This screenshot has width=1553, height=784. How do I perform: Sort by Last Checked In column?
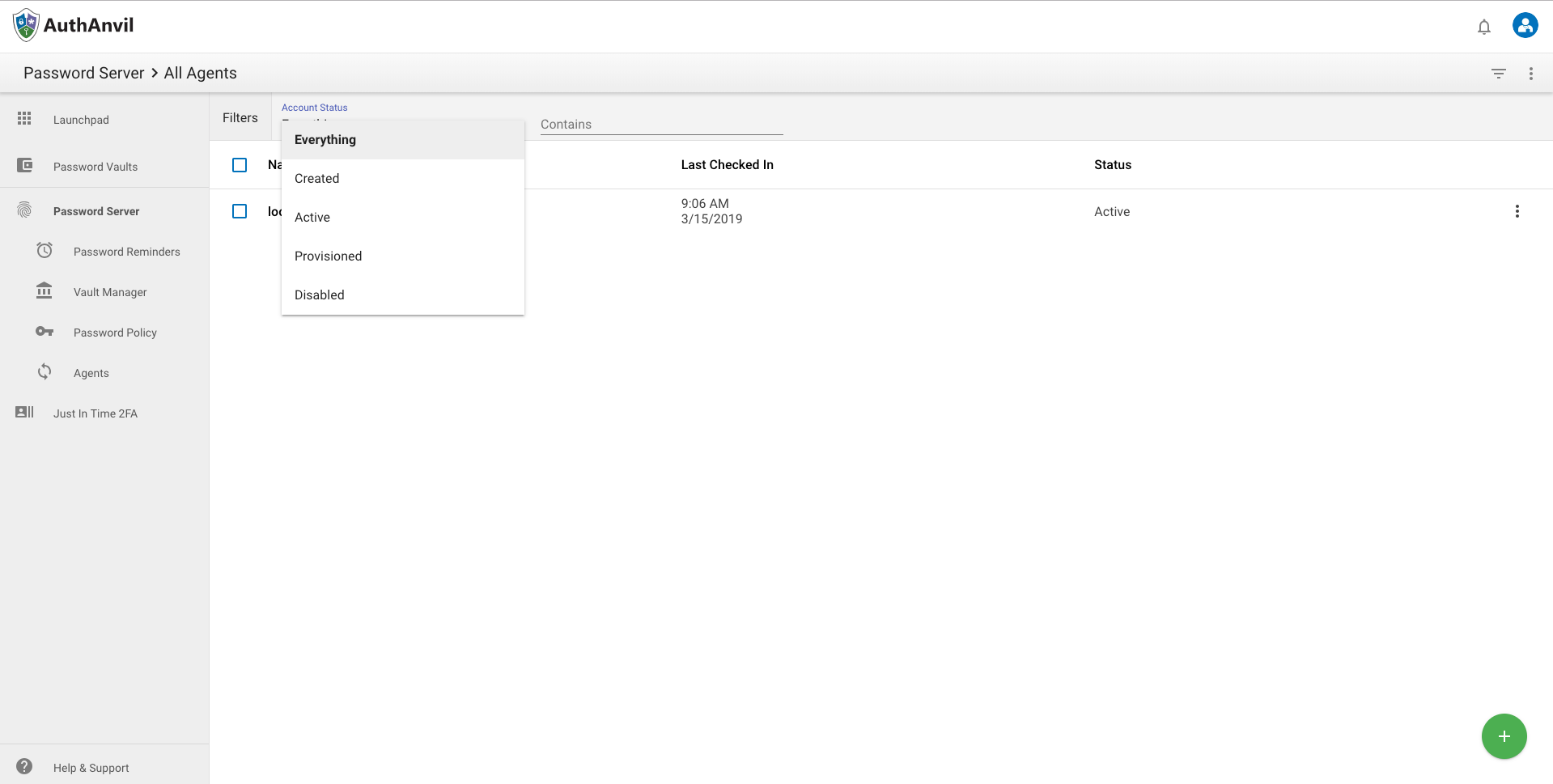[x=728, y=165]
